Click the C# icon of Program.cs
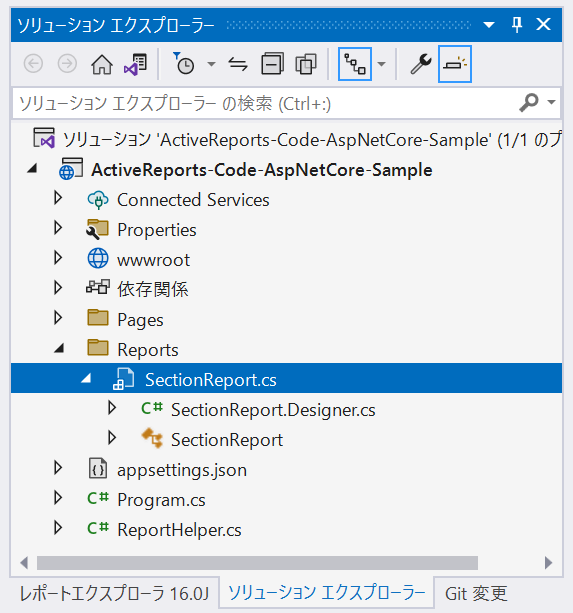This screenshot has width=573, height=613. tap(98, 498)
